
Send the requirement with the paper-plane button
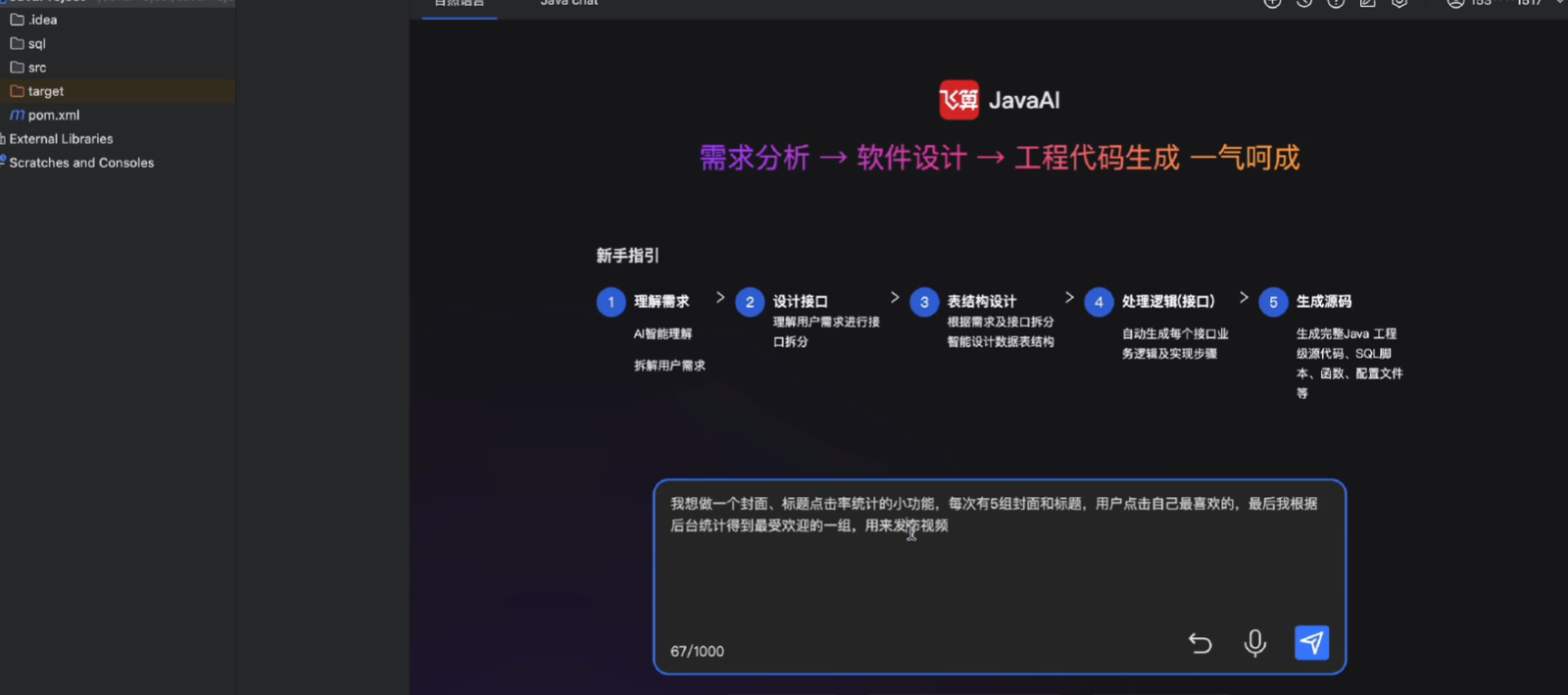pyautogui.click(x=1311, y=643)
